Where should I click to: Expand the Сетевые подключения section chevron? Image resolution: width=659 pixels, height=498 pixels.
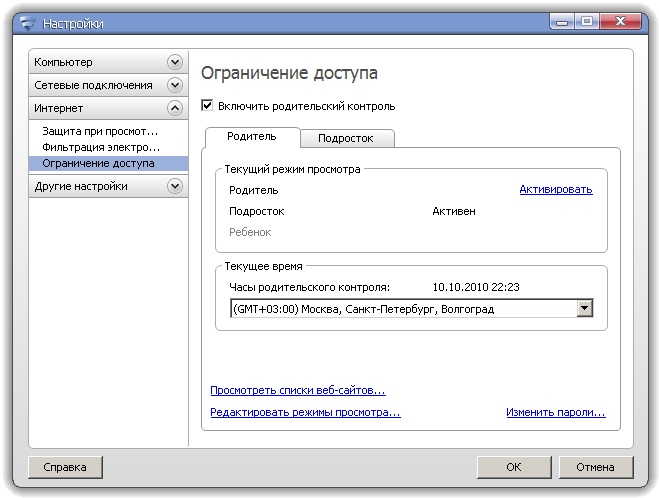click(175, 85)
